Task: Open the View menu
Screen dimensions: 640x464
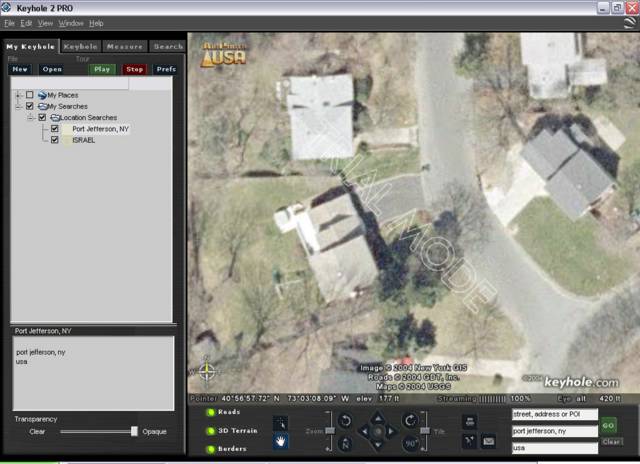Action: (x=45, y=23)
